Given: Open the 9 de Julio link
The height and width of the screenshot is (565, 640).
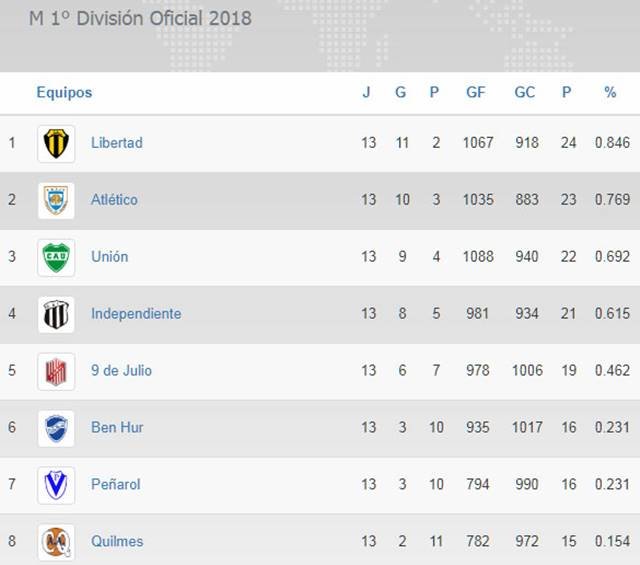Looking at the screenshot, I should pos(121,371).
